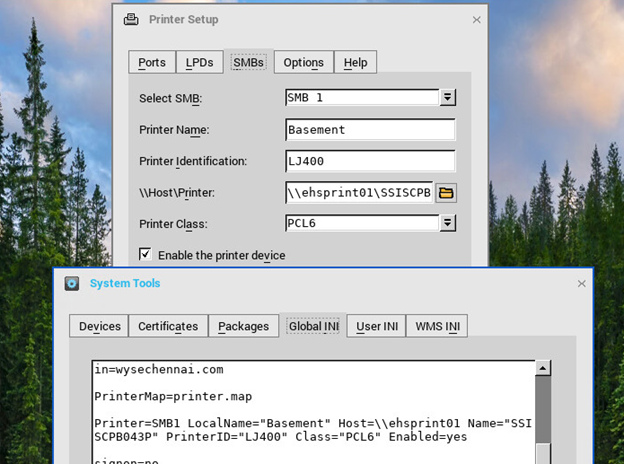The height and width of the screenshot is (464, 624).
Task: Switch to the WMS INI tab
Action: [437, 326]
